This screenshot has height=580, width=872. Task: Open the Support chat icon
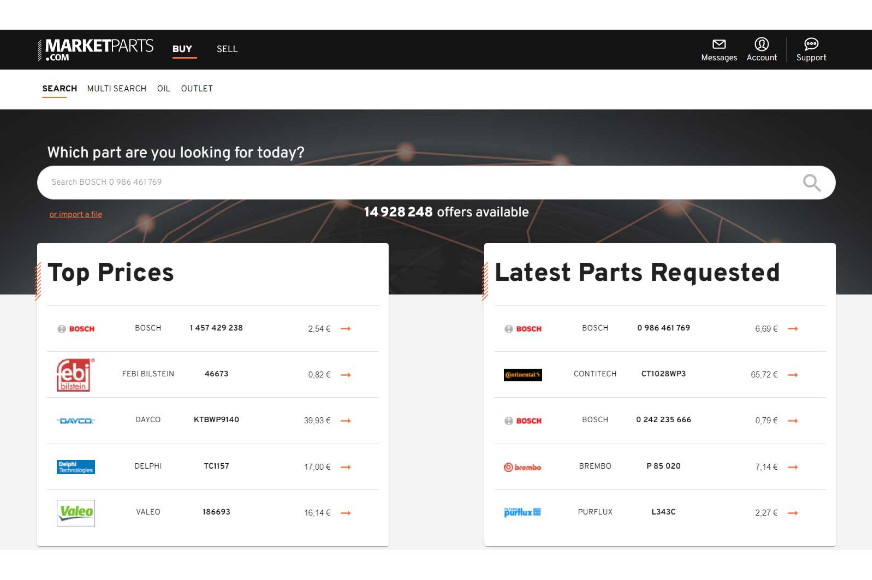(811, 44)
